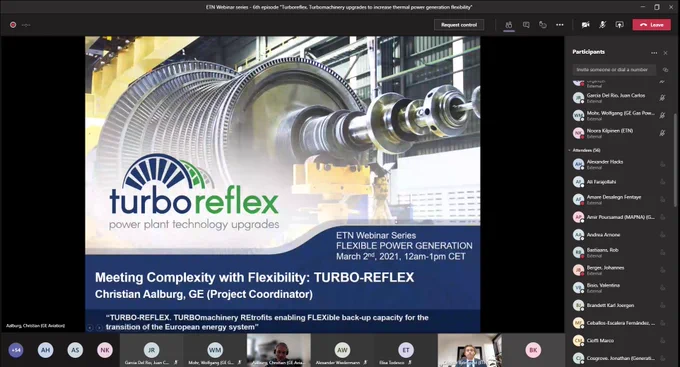Open the Show participants panel icon
The image size is (680, 367).
[x=509, y=25]
